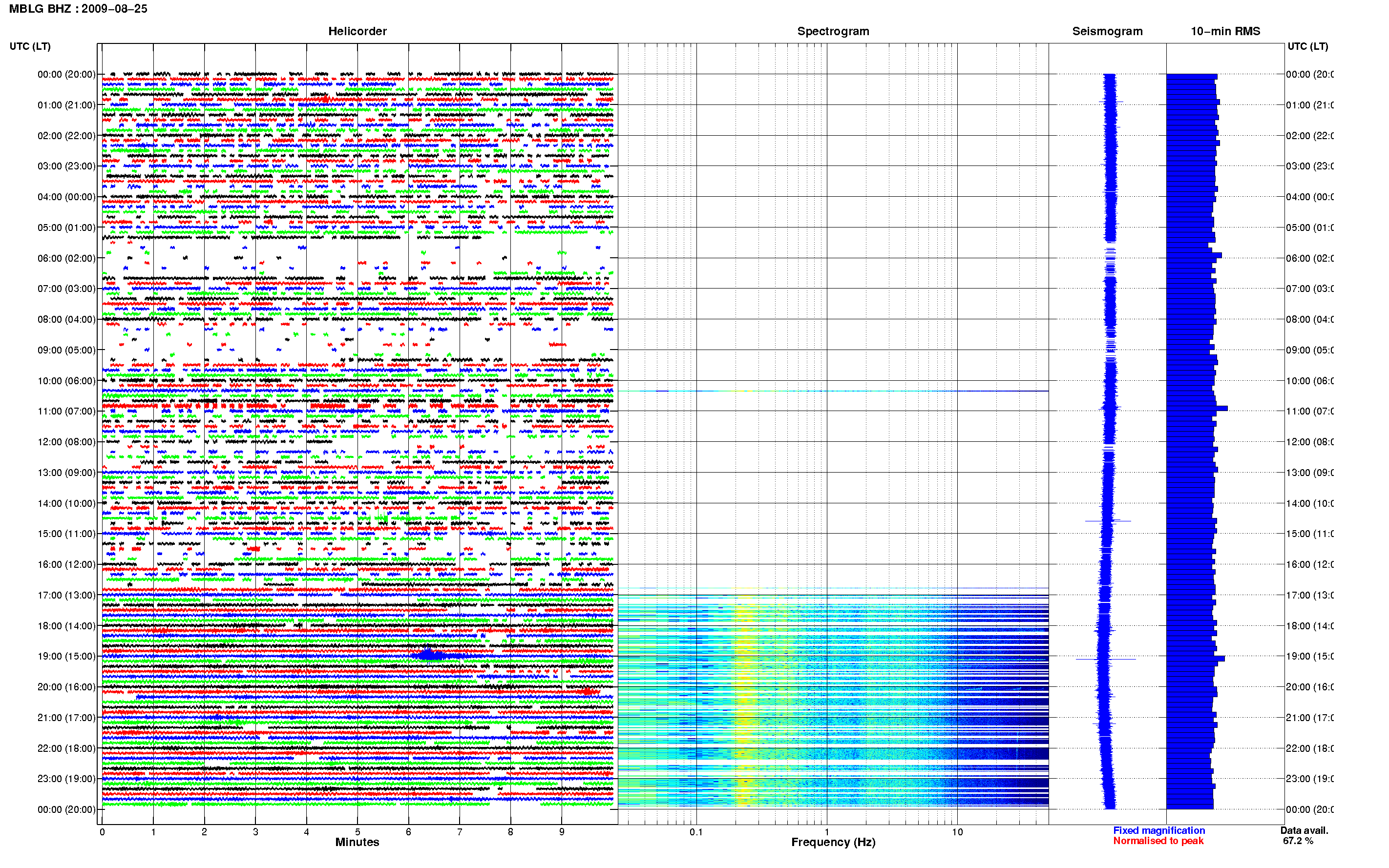Select left time label '06:00 (02:00)'
Viewport: 1389px width, 868px height.
(66, 258)
